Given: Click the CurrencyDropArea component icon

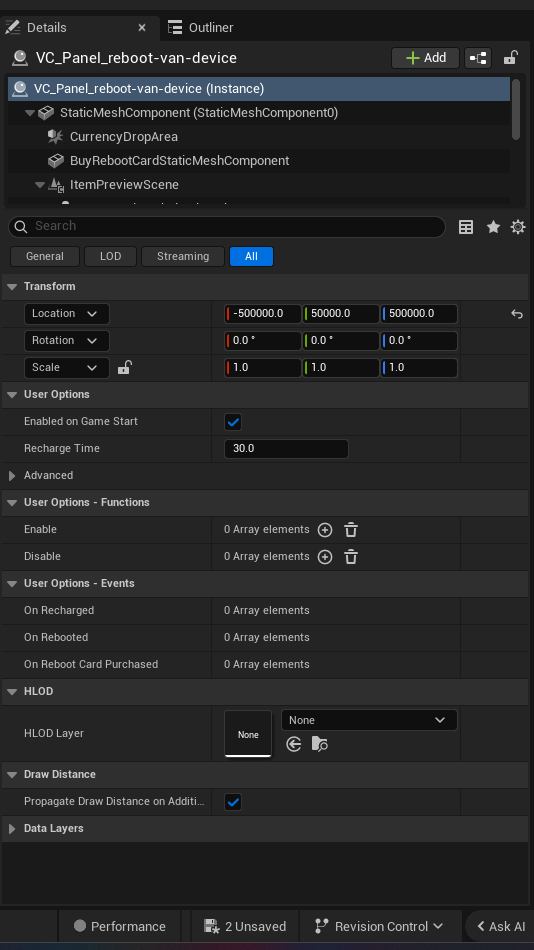Looking at the screenshot, I should click(x=55, y=137).
